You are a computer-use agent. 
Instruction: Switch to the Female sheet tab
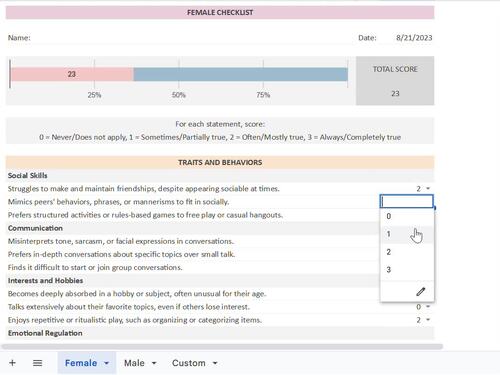(x=81, y=363)
